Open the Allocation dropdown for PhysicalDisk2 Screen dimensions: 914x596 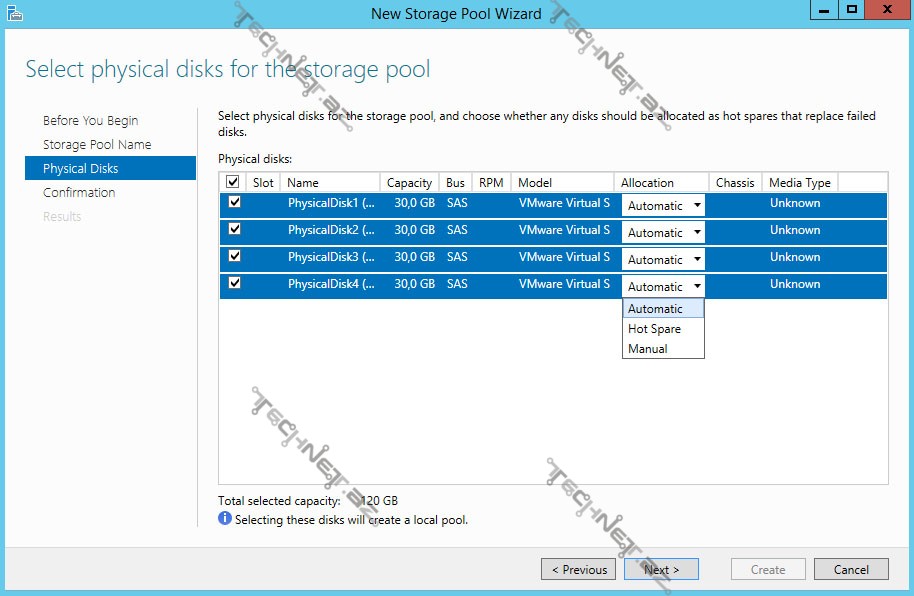(x=664, y=232)
